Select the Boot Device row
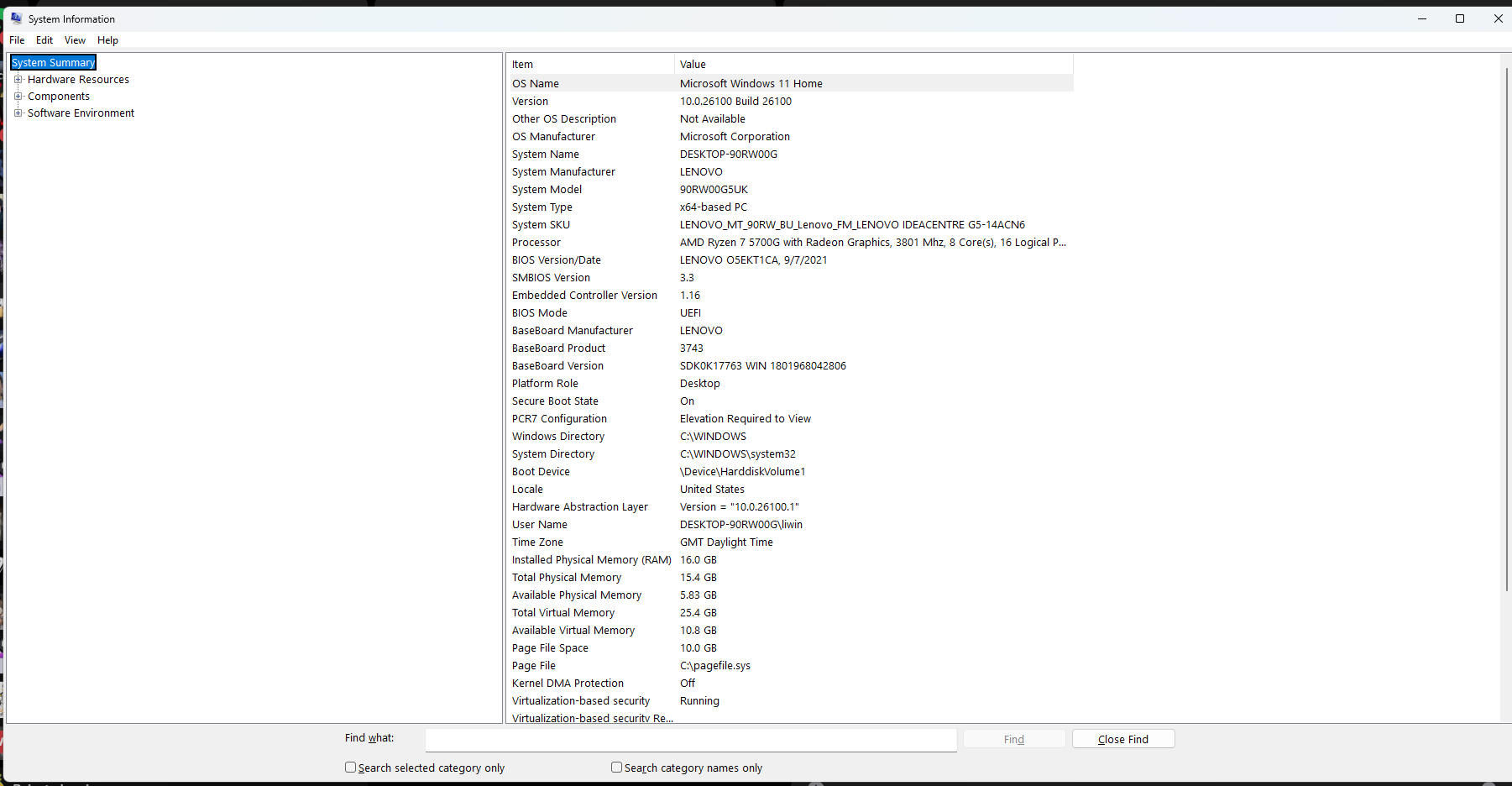Image resolution: width=1512 pixels, height=786 pixels. coord(792,472)
